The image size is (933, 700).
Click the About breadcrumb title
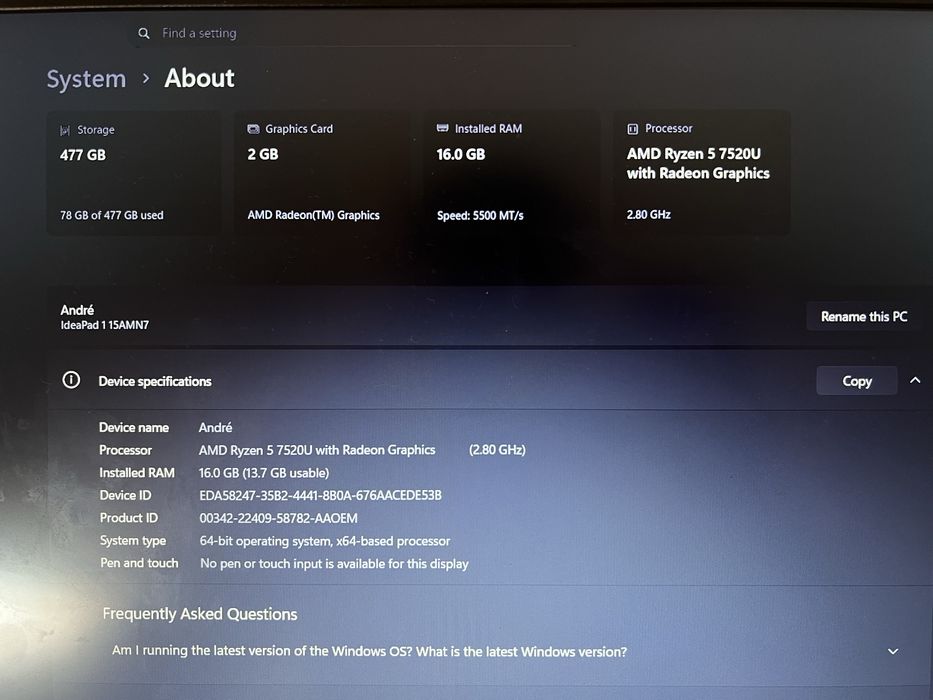[199, 78]
